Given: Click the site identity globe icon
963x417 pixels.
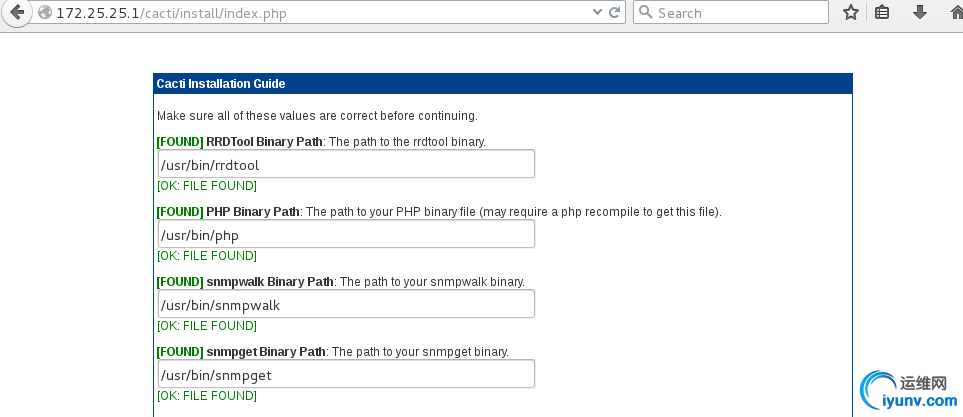Looking at the screenshot, I should [42, 13].
